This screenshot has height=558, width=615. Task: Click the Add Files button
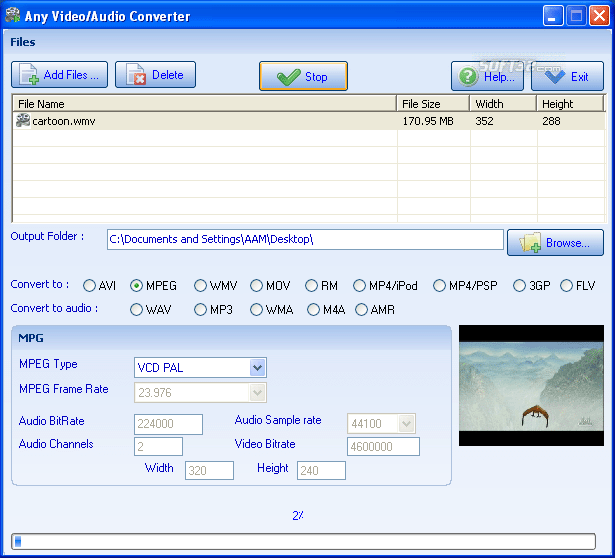(59, 75)
